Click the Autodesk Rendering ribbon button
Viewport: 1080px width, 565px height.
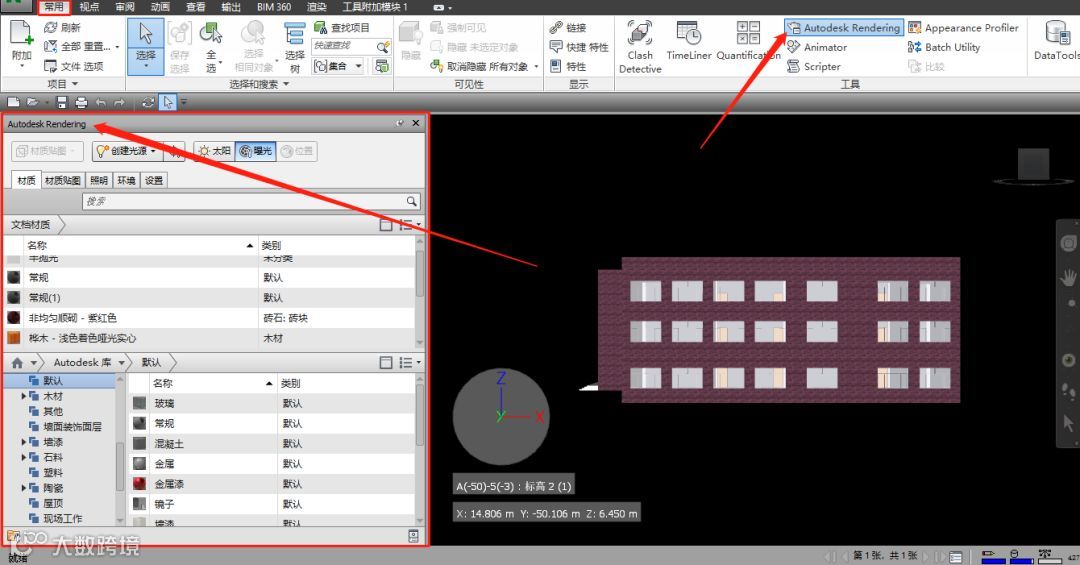point(844,28)
